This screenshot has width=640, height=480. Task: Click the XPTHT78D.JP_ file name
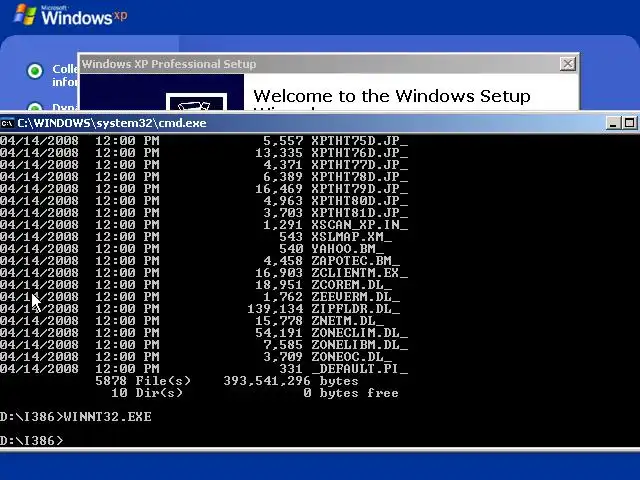click(360, 177)
